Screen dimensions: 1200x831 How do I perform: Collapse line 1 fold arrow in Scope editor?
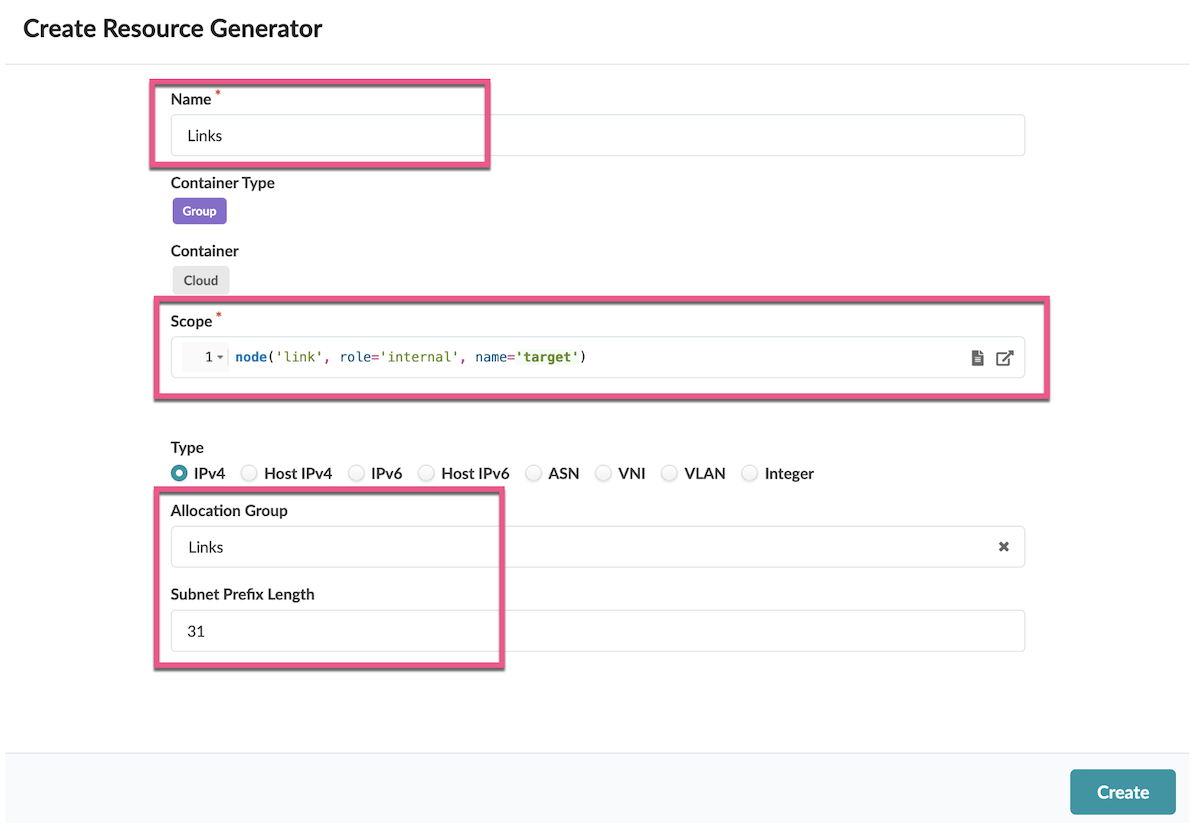pyautogui.click(x=220, y=357)
